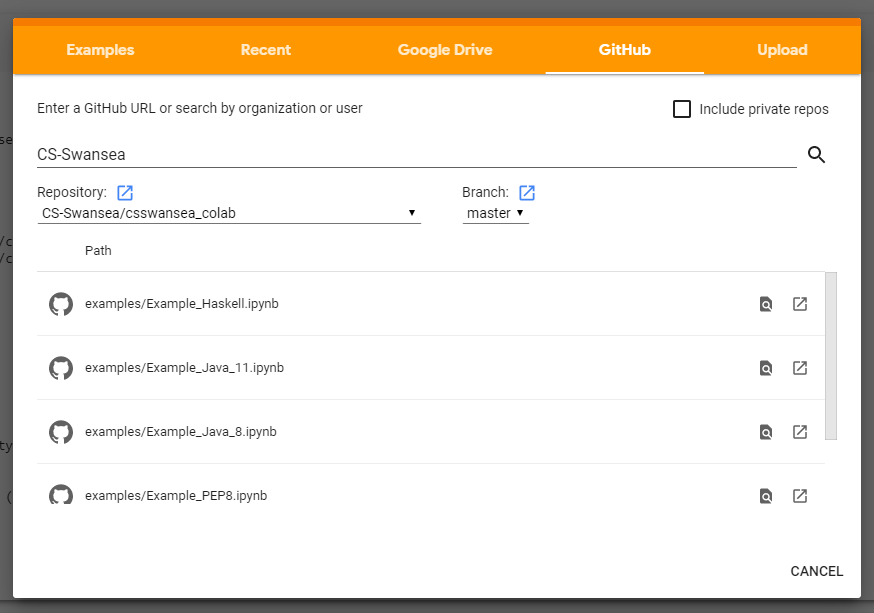This screenshot has height=613, width=874.
Task: Expand the Branch dropdown showing master
Action: tap(496, 213)
